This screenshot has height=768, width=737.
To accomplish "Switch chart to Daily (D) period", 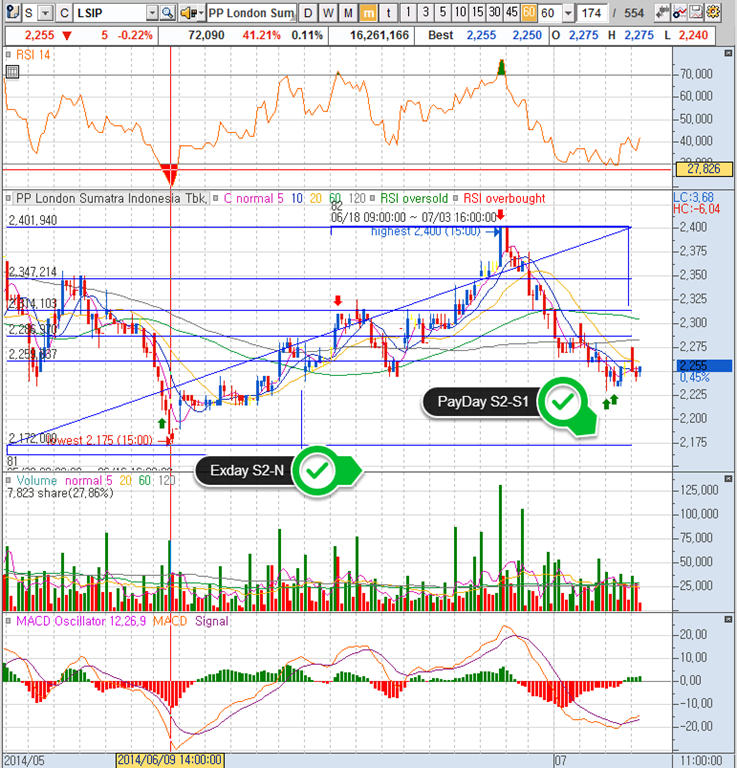I will [308, 13].
